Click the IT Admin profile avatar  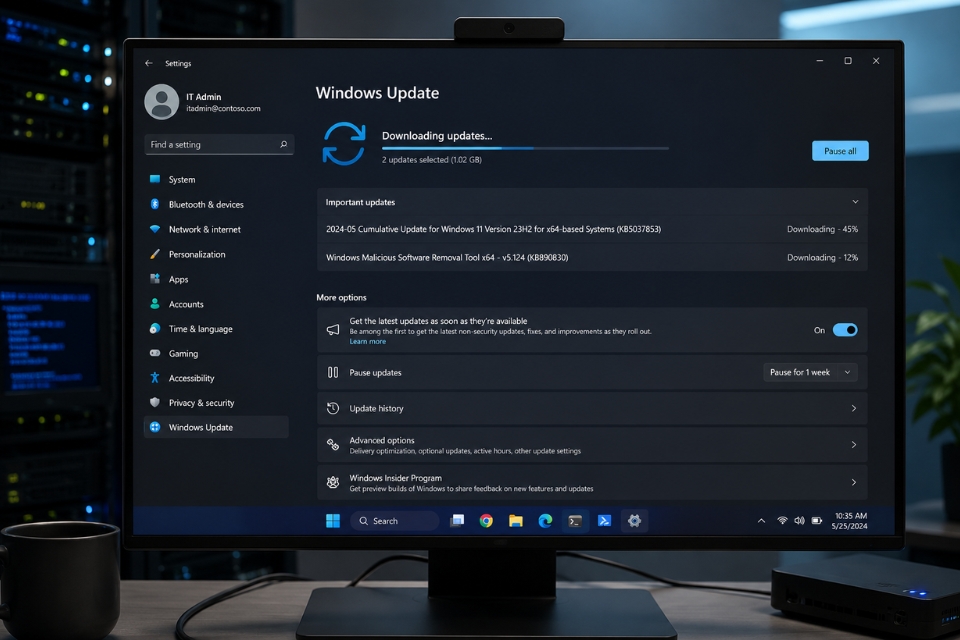[162, 102]
